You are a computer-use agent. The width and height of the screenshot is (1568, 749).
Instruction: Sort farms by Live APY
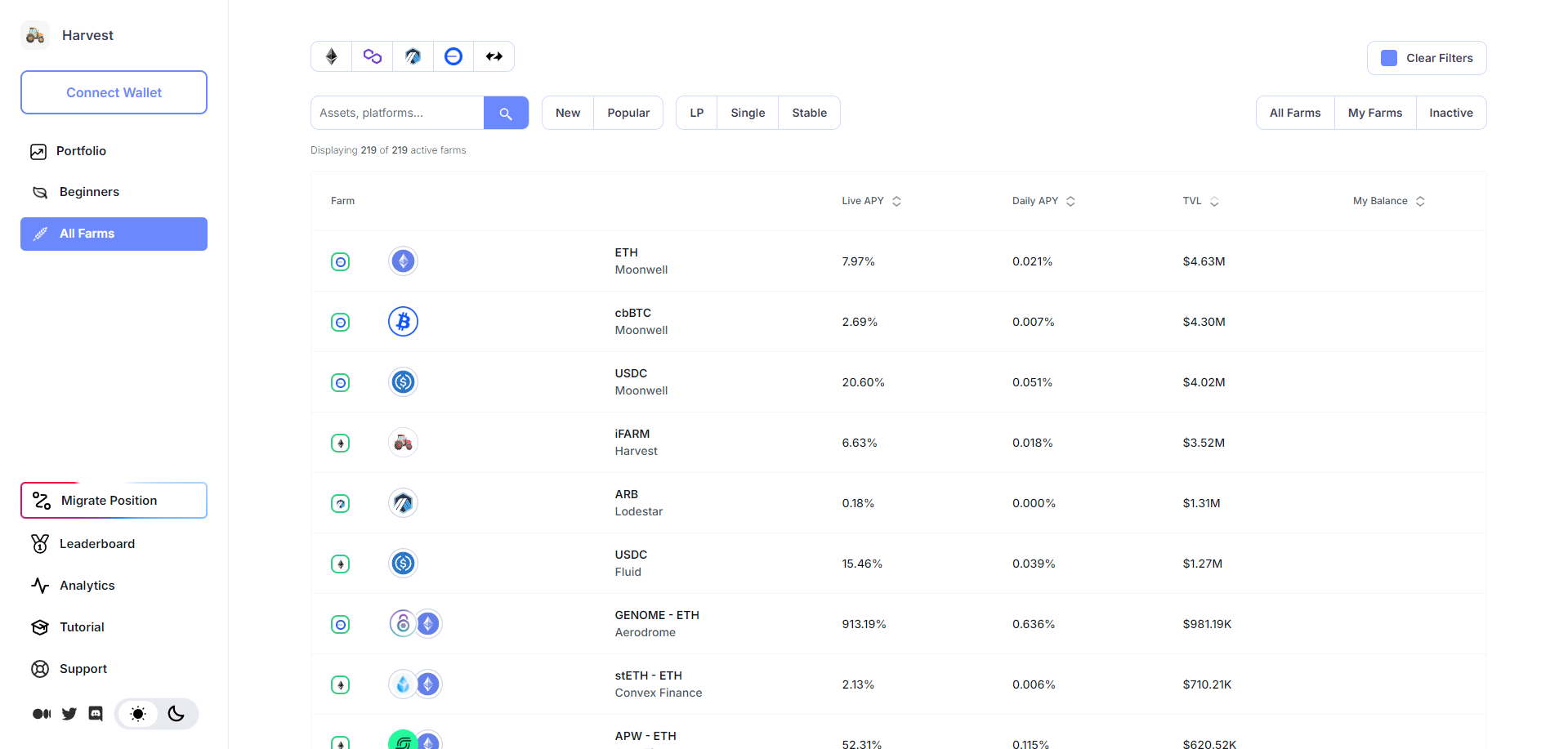tap(871, 201)
